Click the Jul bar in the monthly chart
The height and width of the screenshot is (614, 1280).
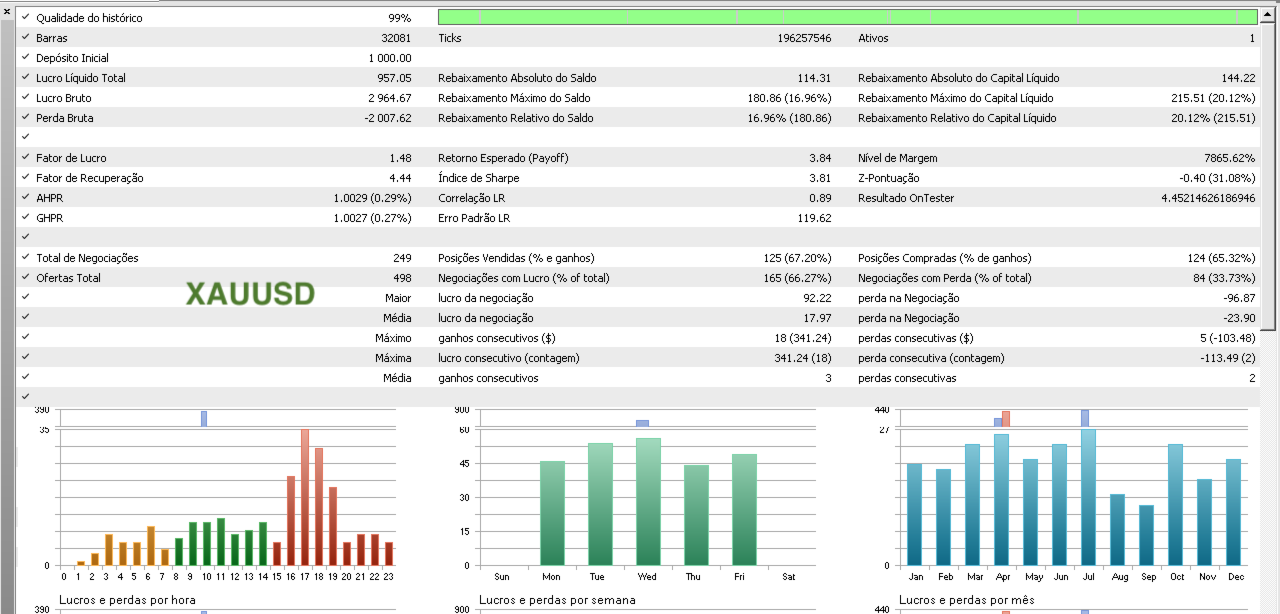(1088, 497)
